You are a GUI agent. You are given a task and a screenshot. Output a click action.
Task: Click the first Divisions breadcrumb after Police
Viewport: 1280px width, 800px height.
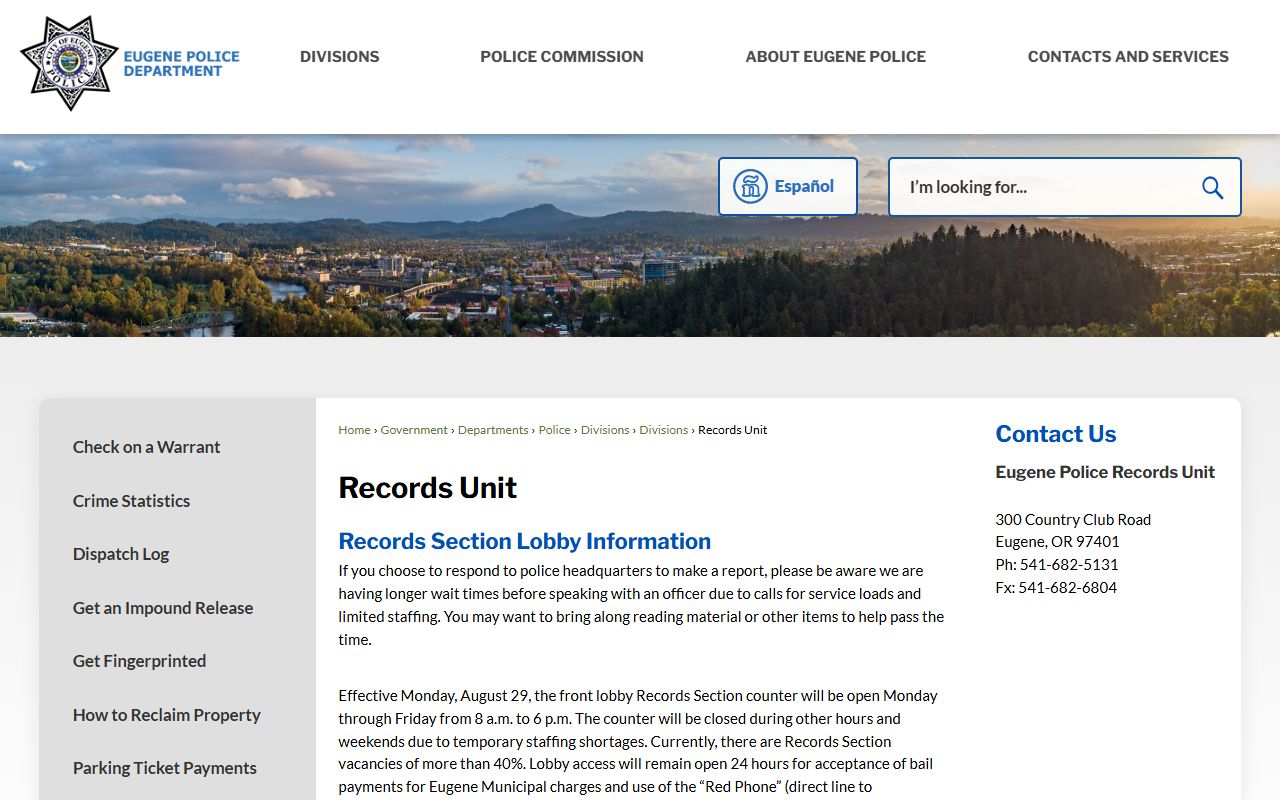605,430
